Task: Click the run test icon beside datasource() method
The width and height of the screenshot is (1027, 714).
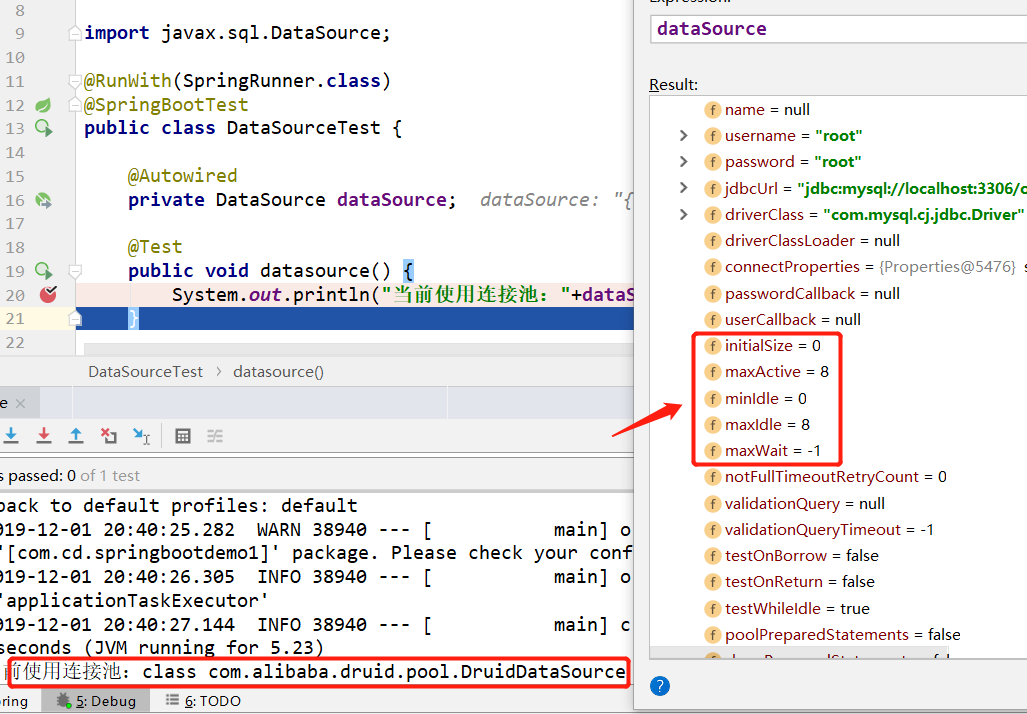Action: pyautogui.click(x=43, y=271)
